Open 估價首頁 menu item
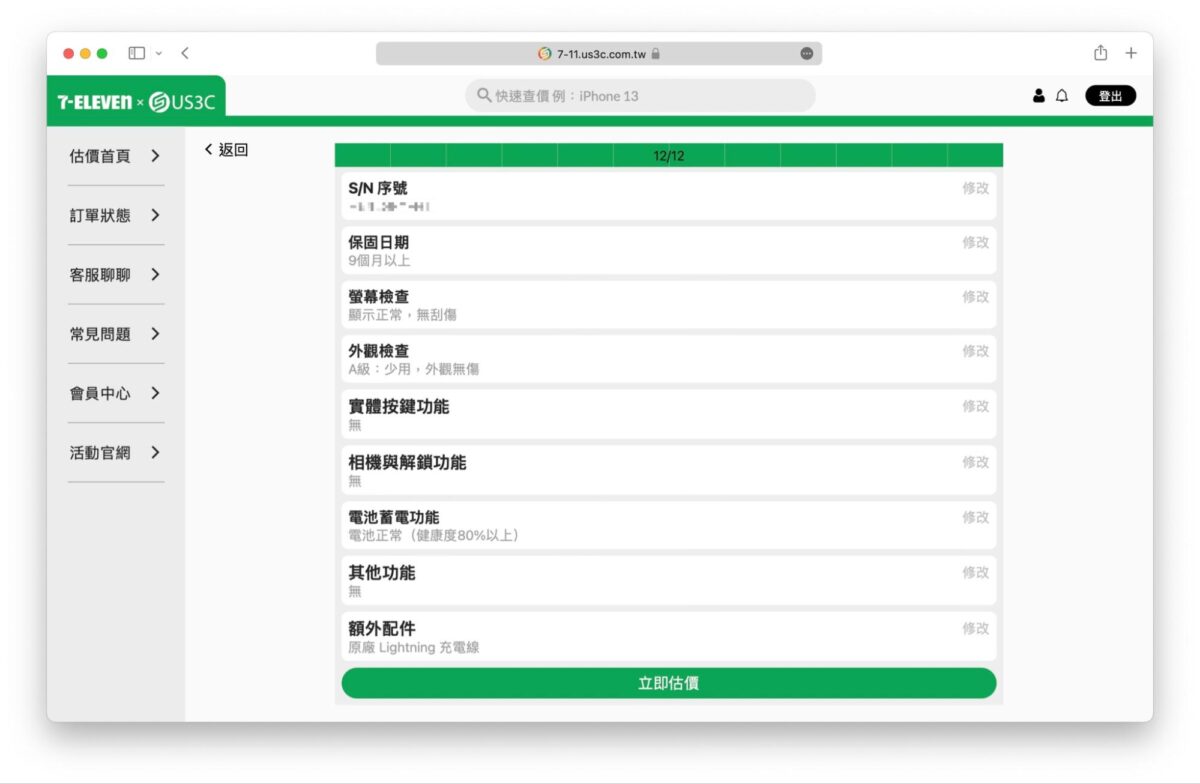Image resolution: width=1200 pixels, height=784 pixels. pos(100,156)
